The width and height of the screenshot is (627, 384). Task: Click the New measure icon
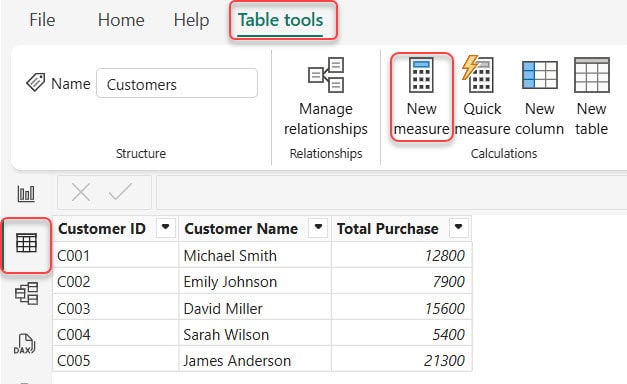pyautogui.click(x=421, y=75)
